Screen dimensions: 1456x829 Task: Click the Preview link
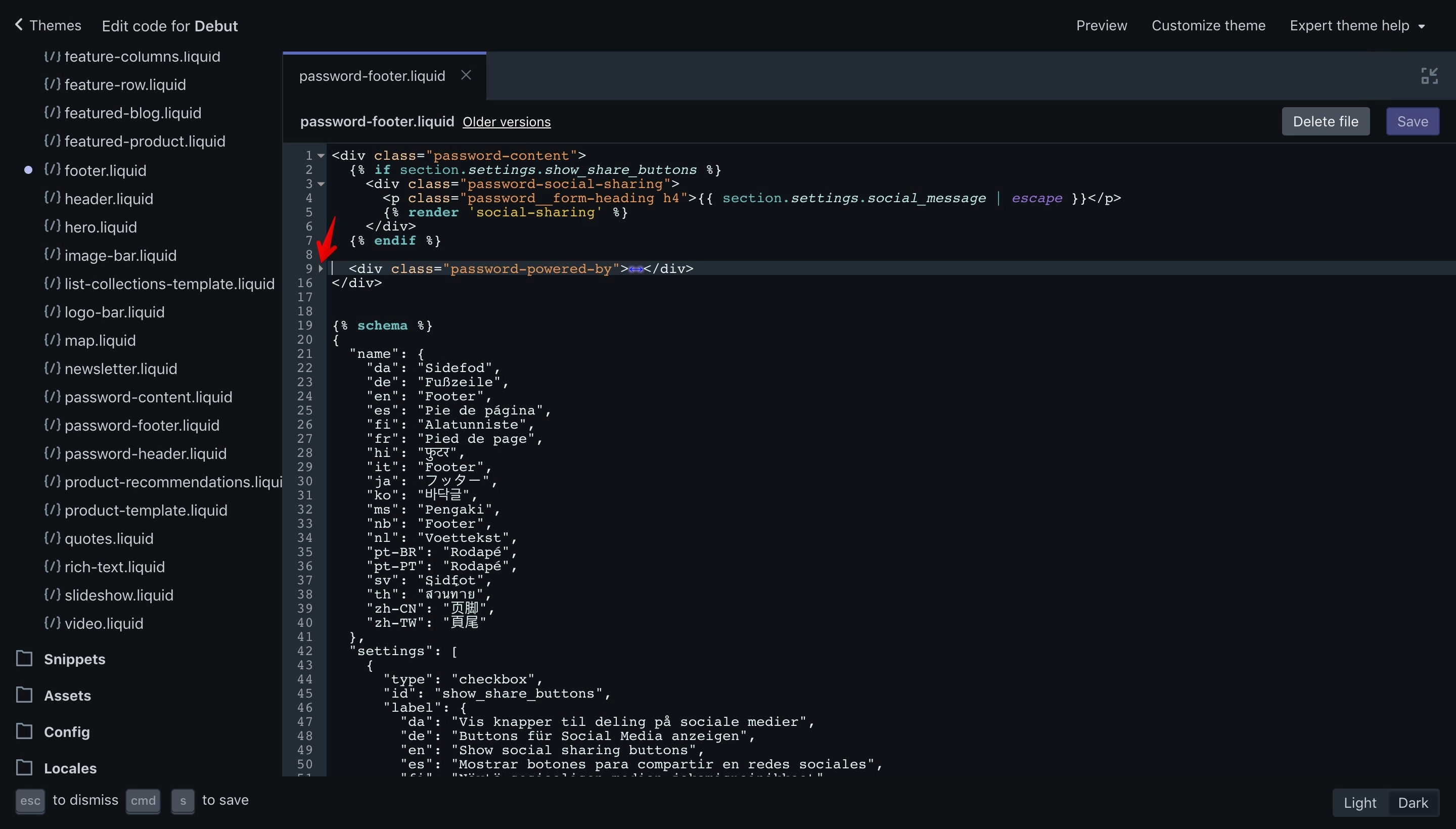(x=1101, y=26)
